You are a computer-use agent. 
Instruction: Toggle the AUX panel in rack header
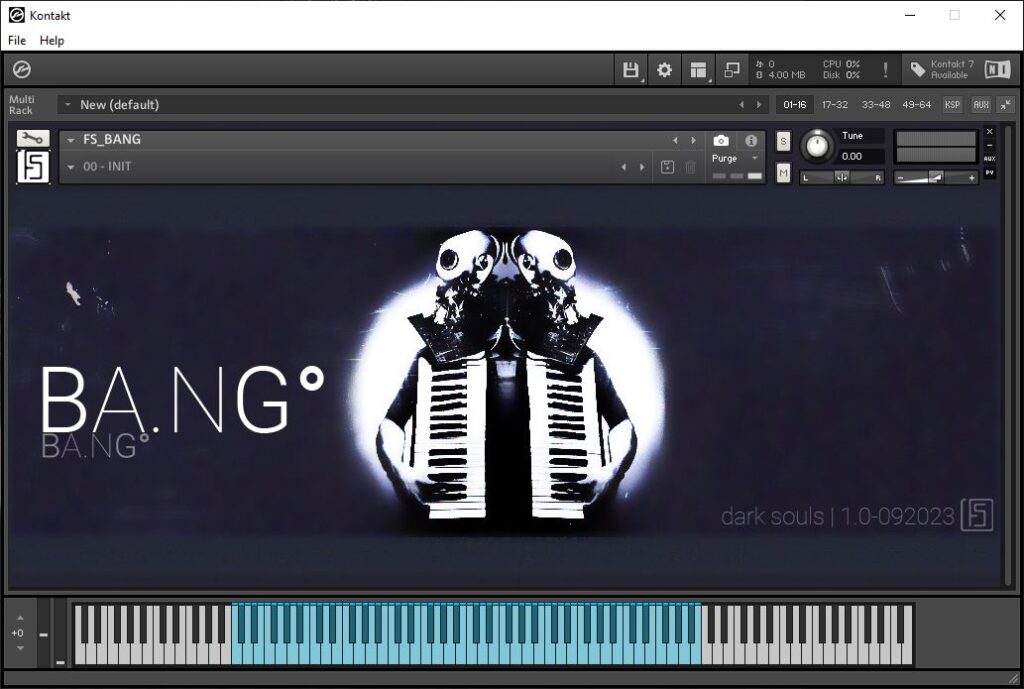pyautogui.click(x=981, y=104)
